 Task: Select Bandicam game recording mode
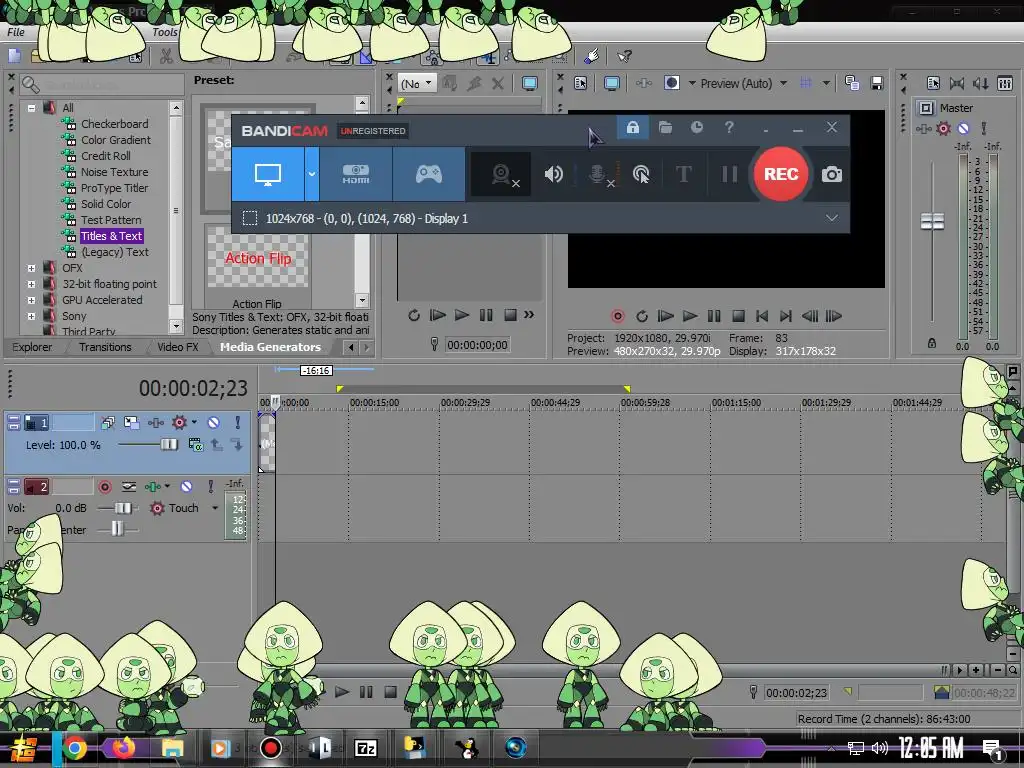[x=428, y=174]
